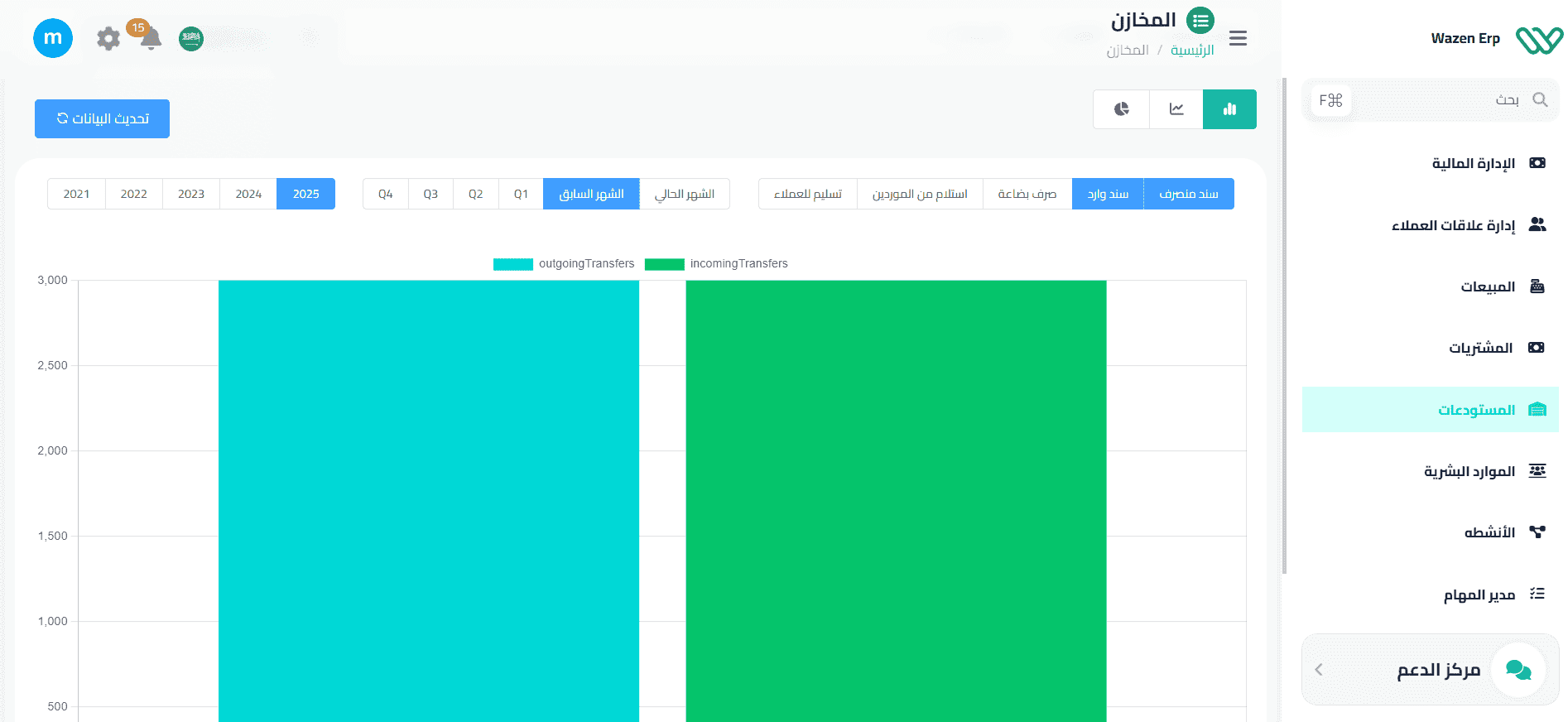
Task: Expand the الموارد البشرية sidebar menu
Action: point(1469,471)
